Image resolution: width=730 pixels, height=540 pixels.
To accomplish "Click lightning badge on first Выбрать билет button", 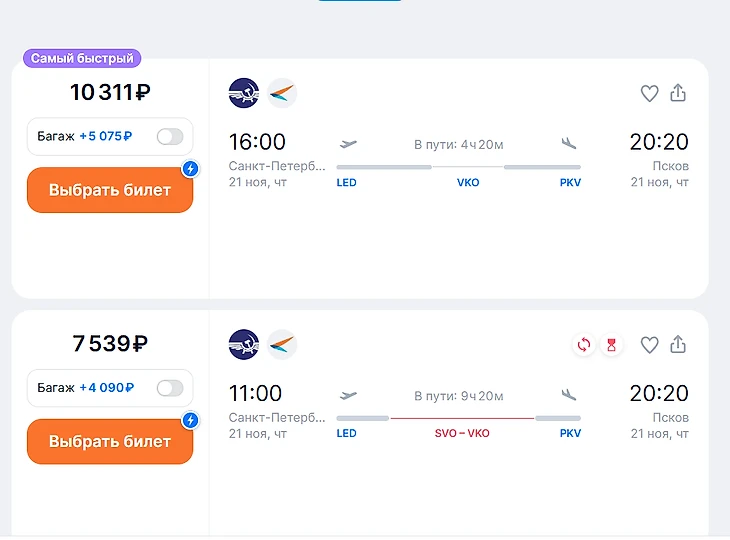I will coord(190,169).
